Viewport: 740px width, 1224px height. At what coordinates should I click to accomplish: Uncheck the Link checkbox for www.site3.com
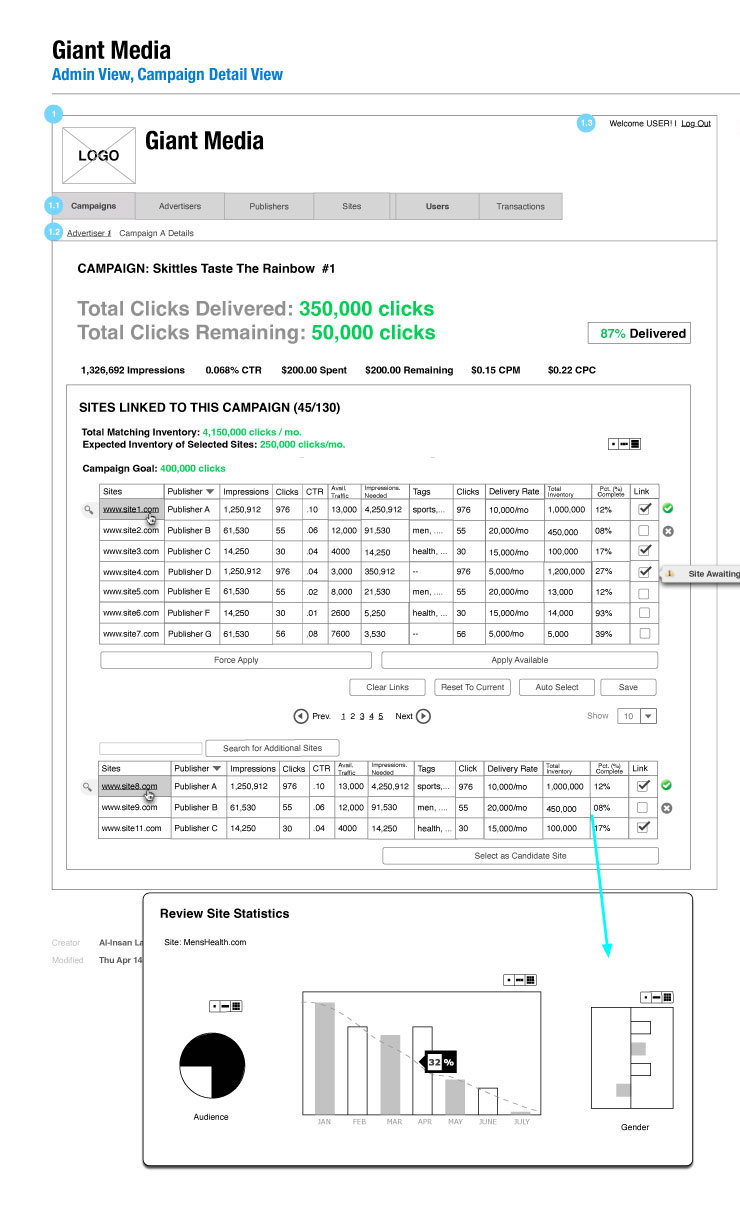click(x=644, y=551)
